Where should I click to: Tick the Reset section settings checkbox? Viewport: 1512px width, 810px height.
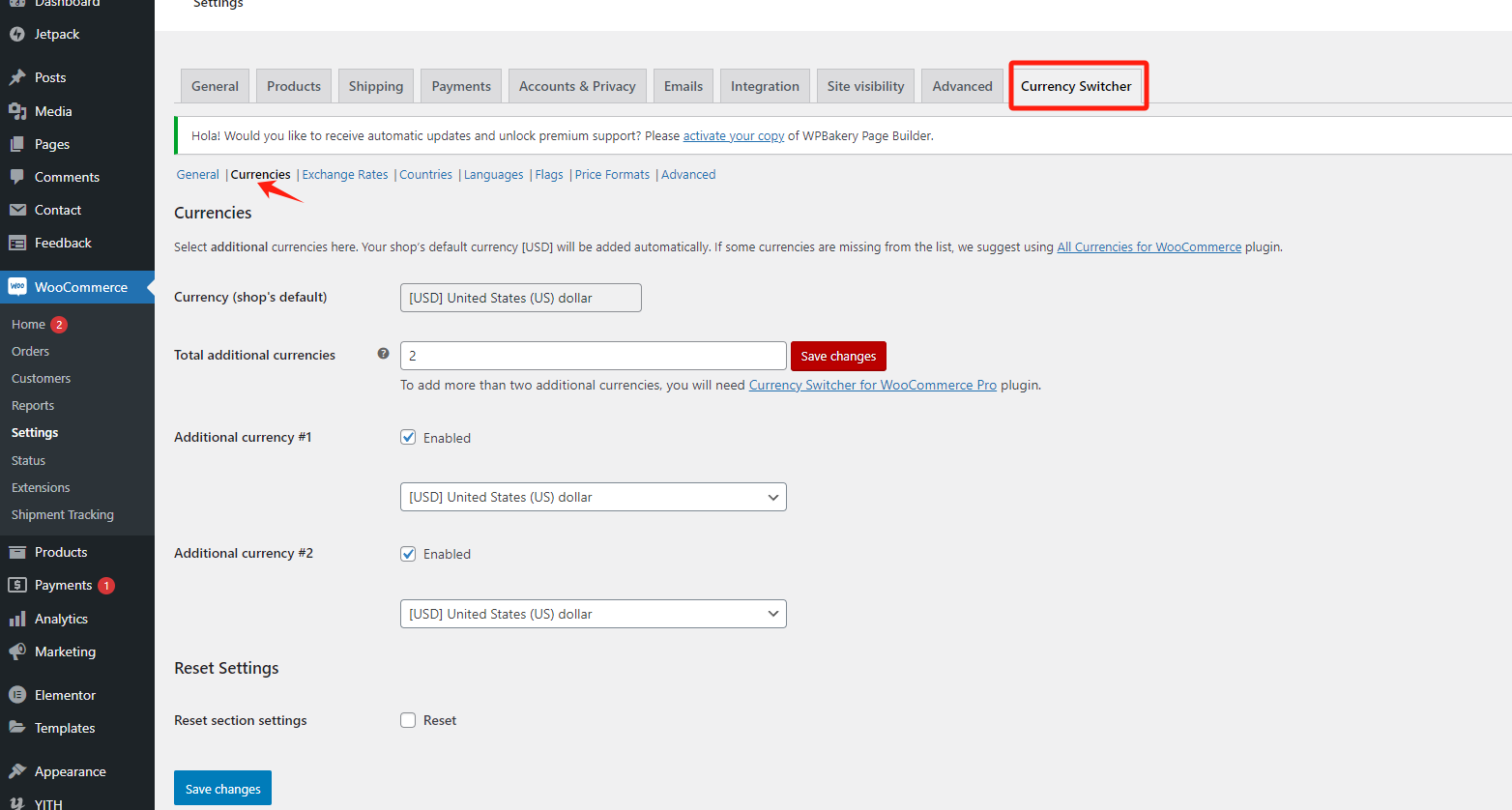coord(409,720)
